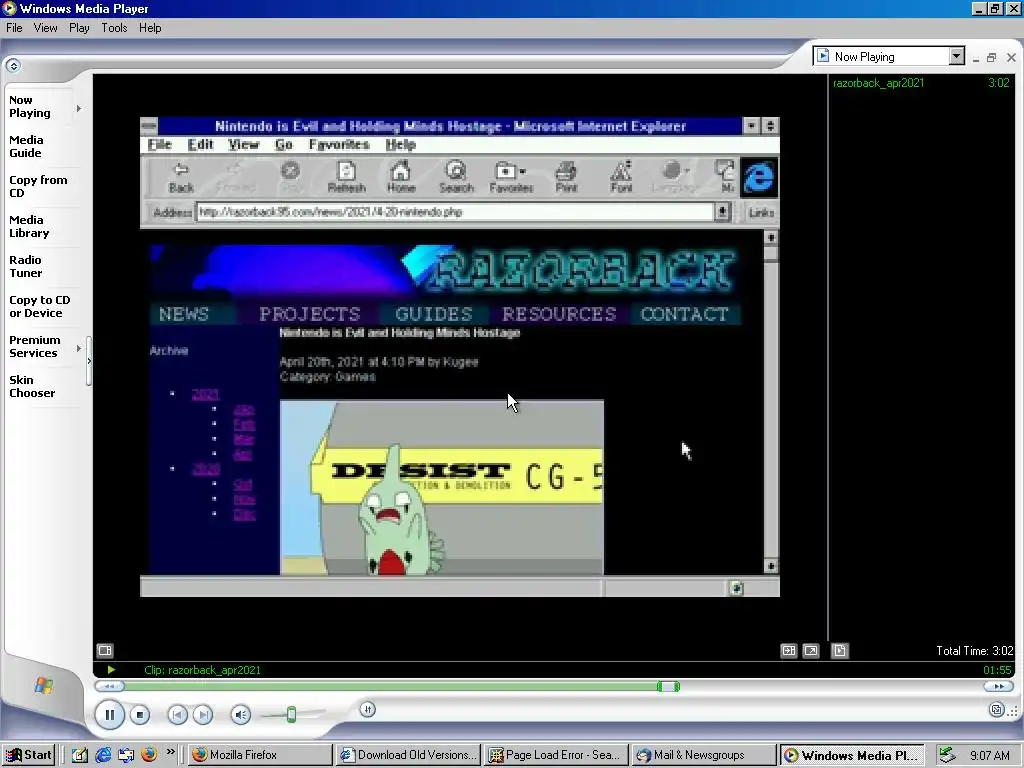
Task: Close the inner player with the X button
Action: (1012, 57)
